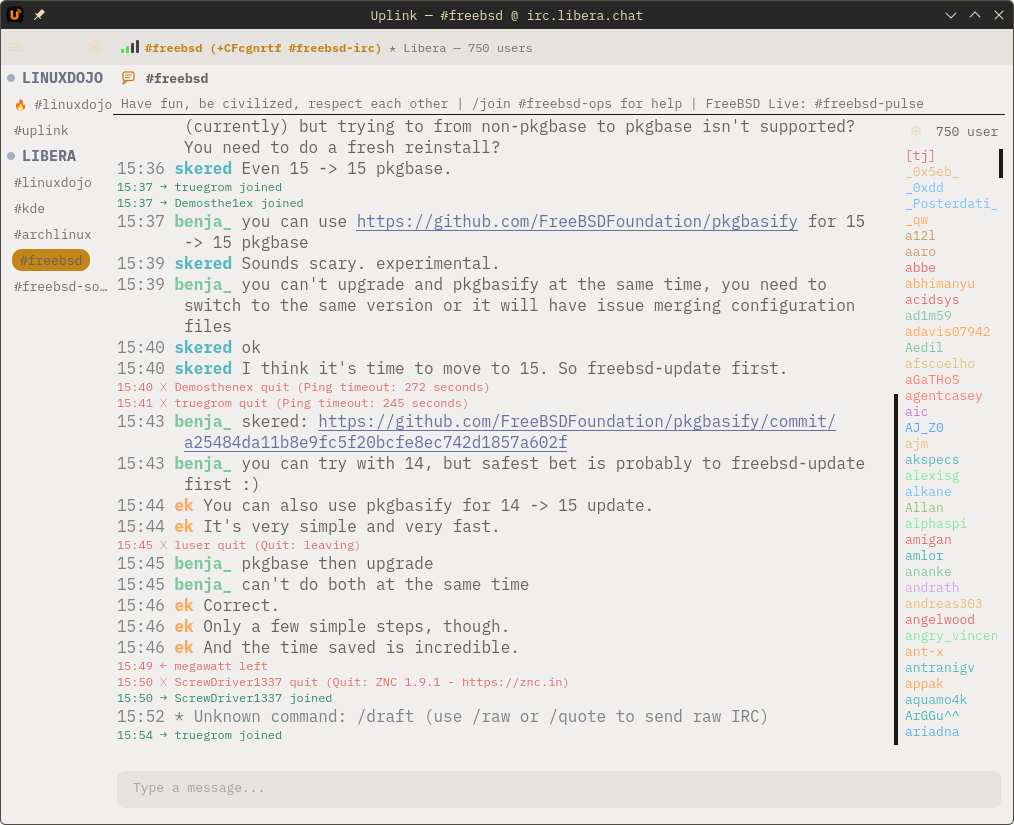The width and height of the screenshot is (1014, 825).
Task: Select user [tj] in the user list
Action: [920, 156]
